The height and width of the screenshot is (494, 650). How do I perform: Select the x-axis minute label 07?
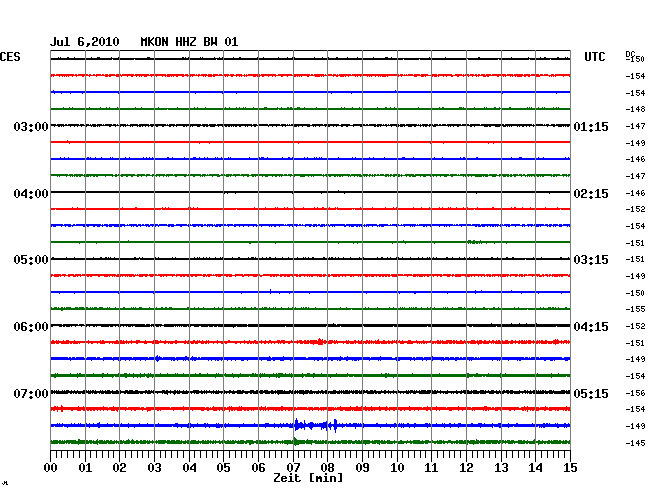point(293,467)
